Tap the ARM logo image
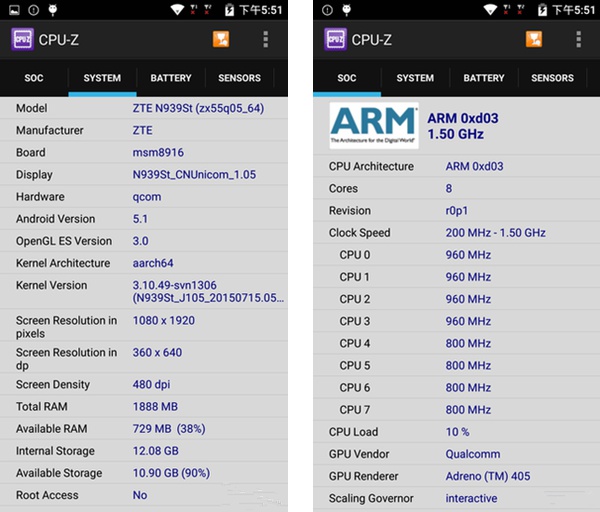600x512 pixels. pyautogui.click(x=374, y=125)
